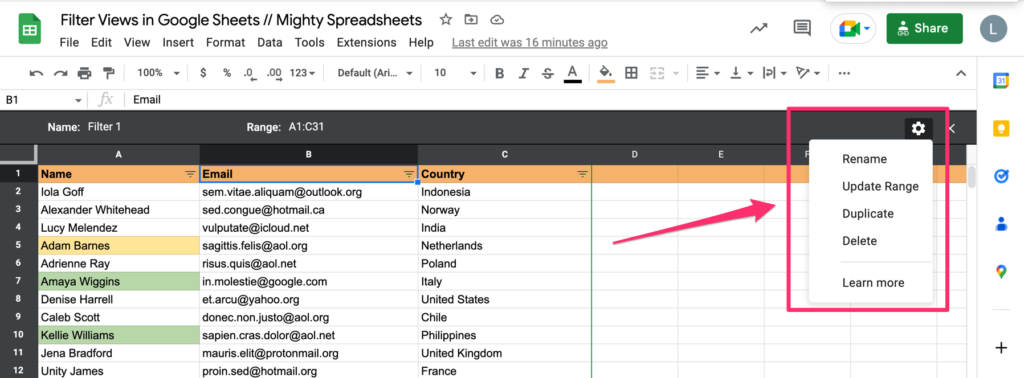
Task: Open the Data menu
Action: 270,42
